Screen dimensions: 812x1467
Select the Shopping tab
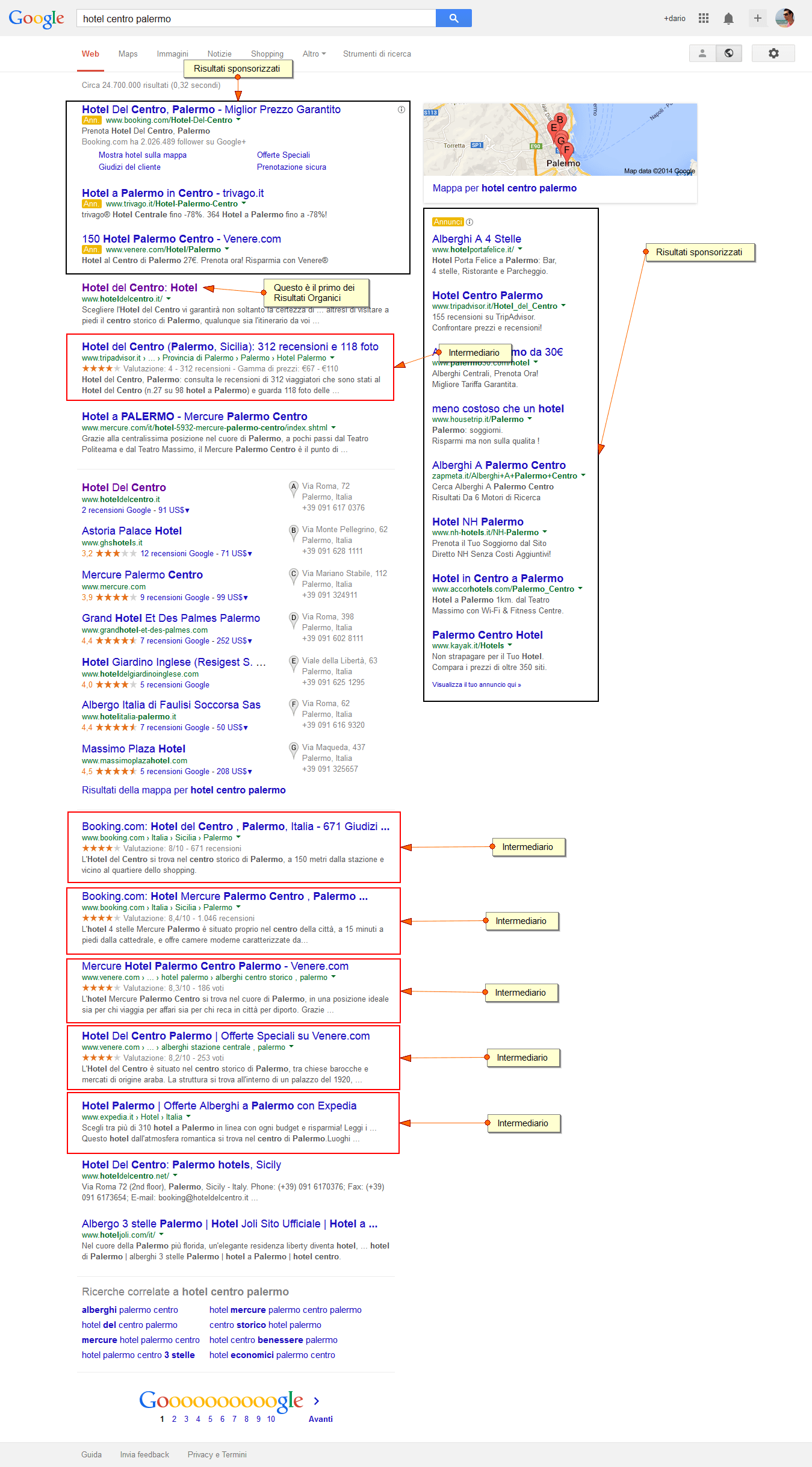[267, 54]
